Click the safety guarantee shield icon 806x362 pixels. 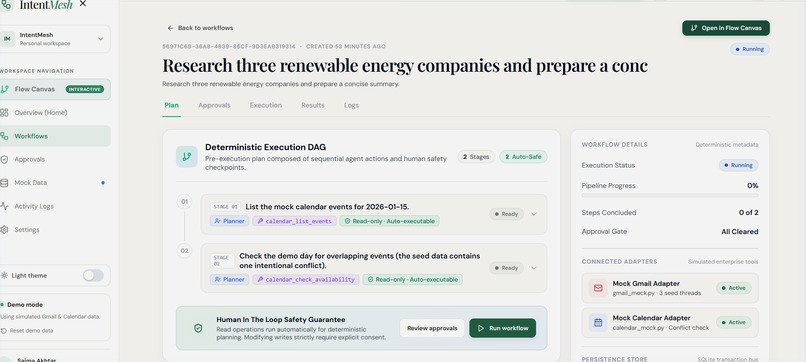tap(198, 328)
